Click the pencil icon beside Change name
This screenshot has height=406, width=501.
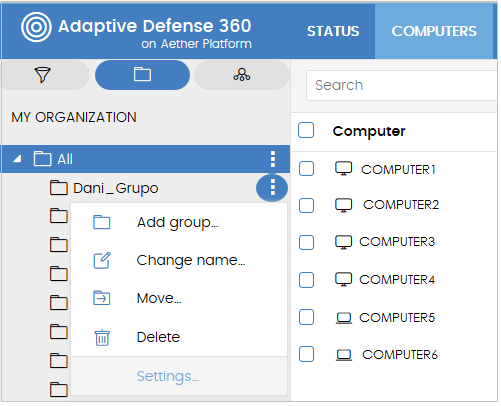[102, 261]
